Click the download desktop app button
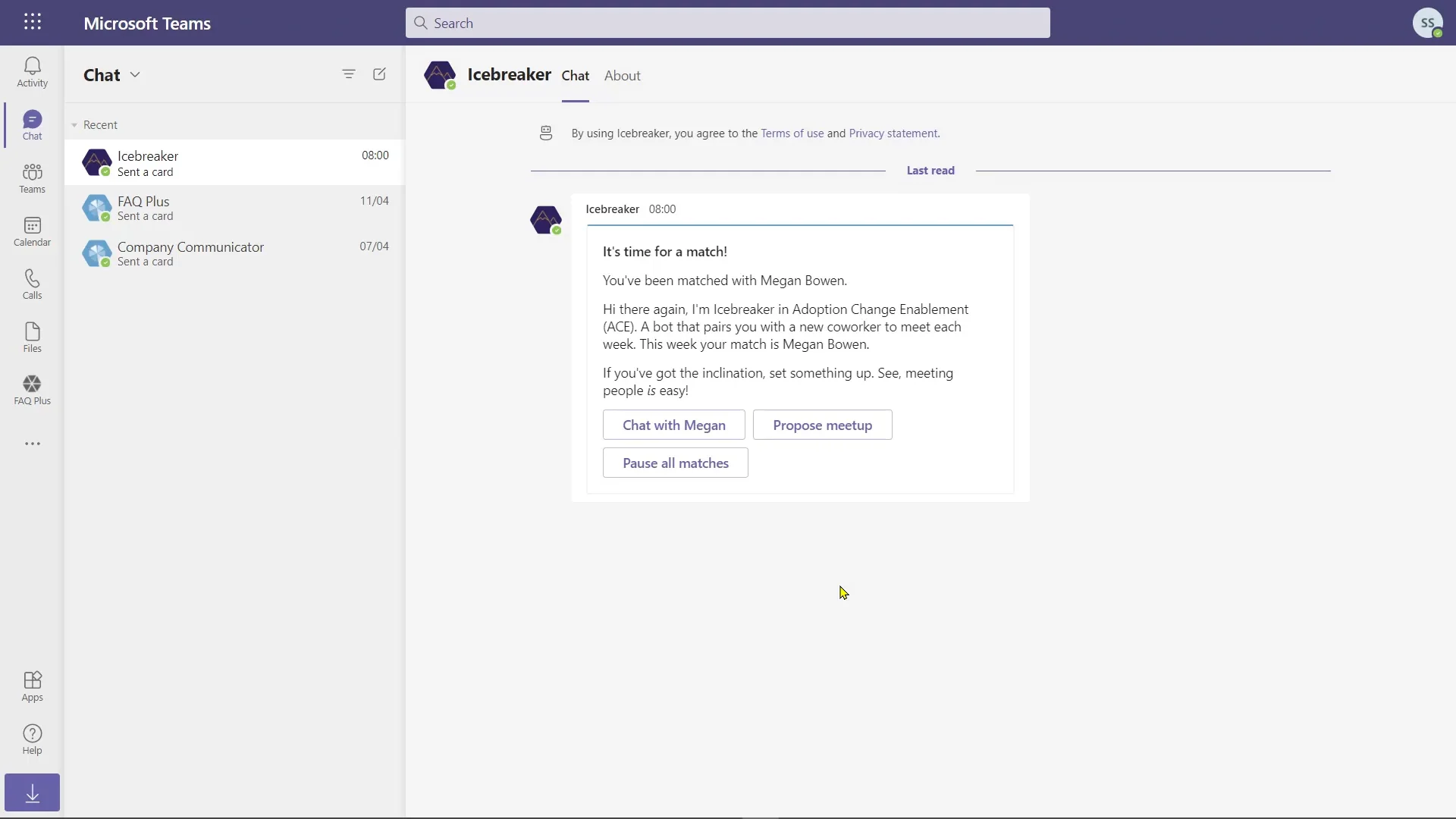1456x819 pixels. (x=32, y=792)
